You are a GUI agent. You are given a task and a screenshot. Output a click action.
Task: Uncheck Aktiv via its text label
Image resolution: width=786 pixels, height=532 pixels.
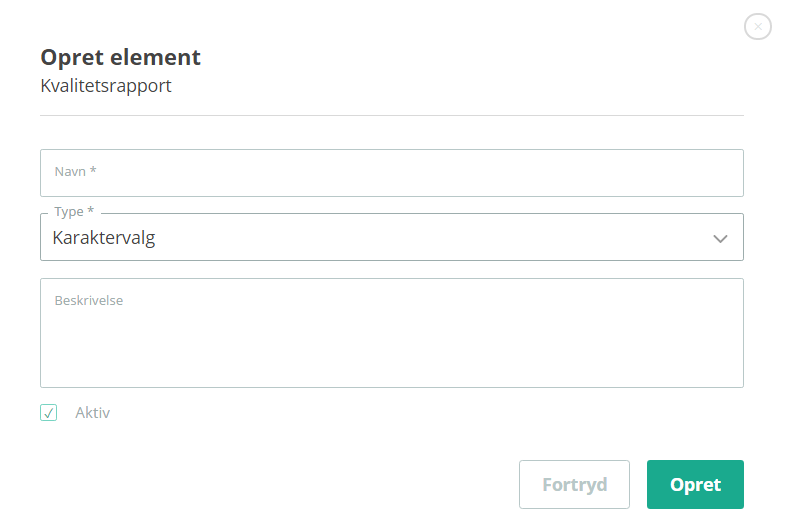click(x=92, y=413)
